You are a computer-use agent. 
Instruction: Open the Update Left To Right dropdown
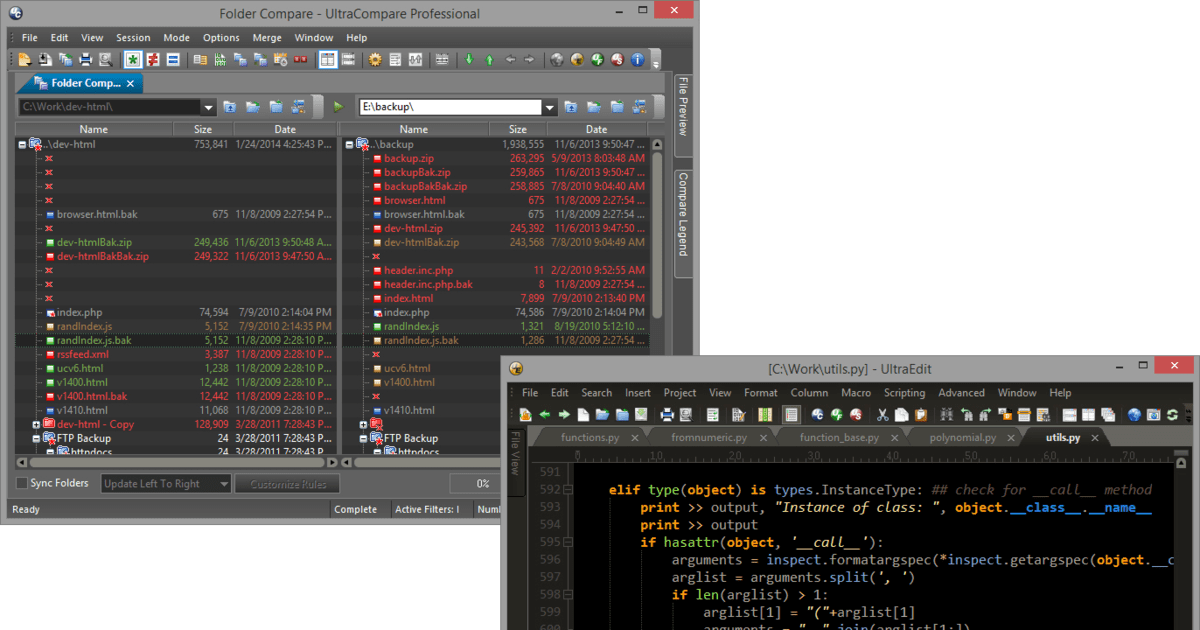click(222, 483)
